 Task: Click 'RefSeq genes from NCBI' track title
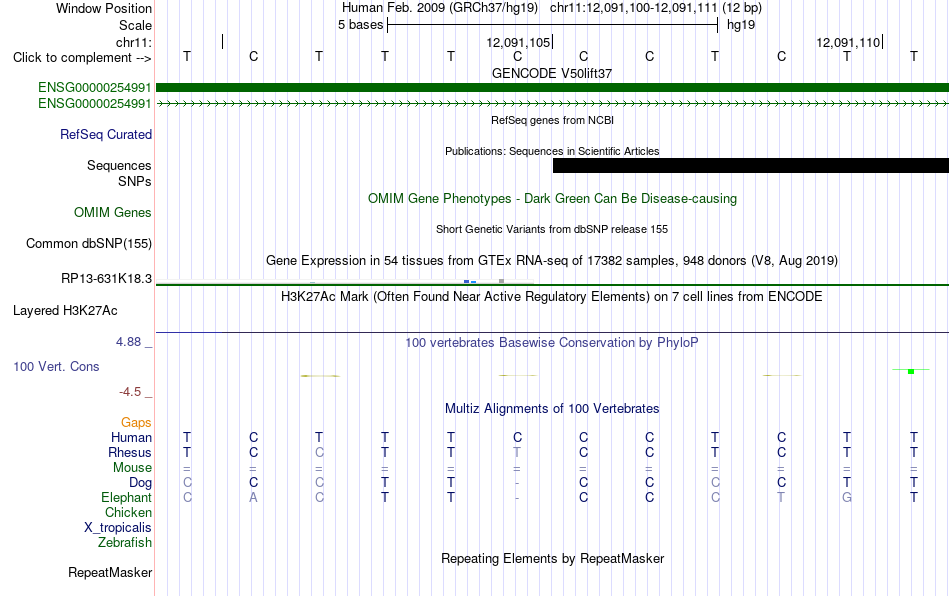tap(553, 120)
